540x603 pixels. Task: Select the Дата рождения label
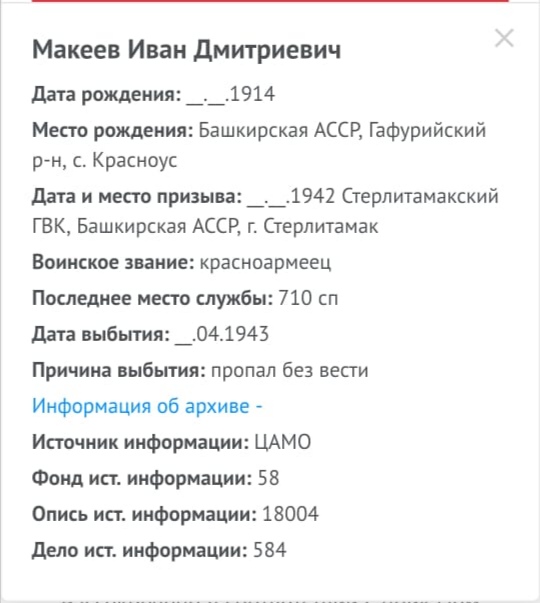[x=107, y=95]
